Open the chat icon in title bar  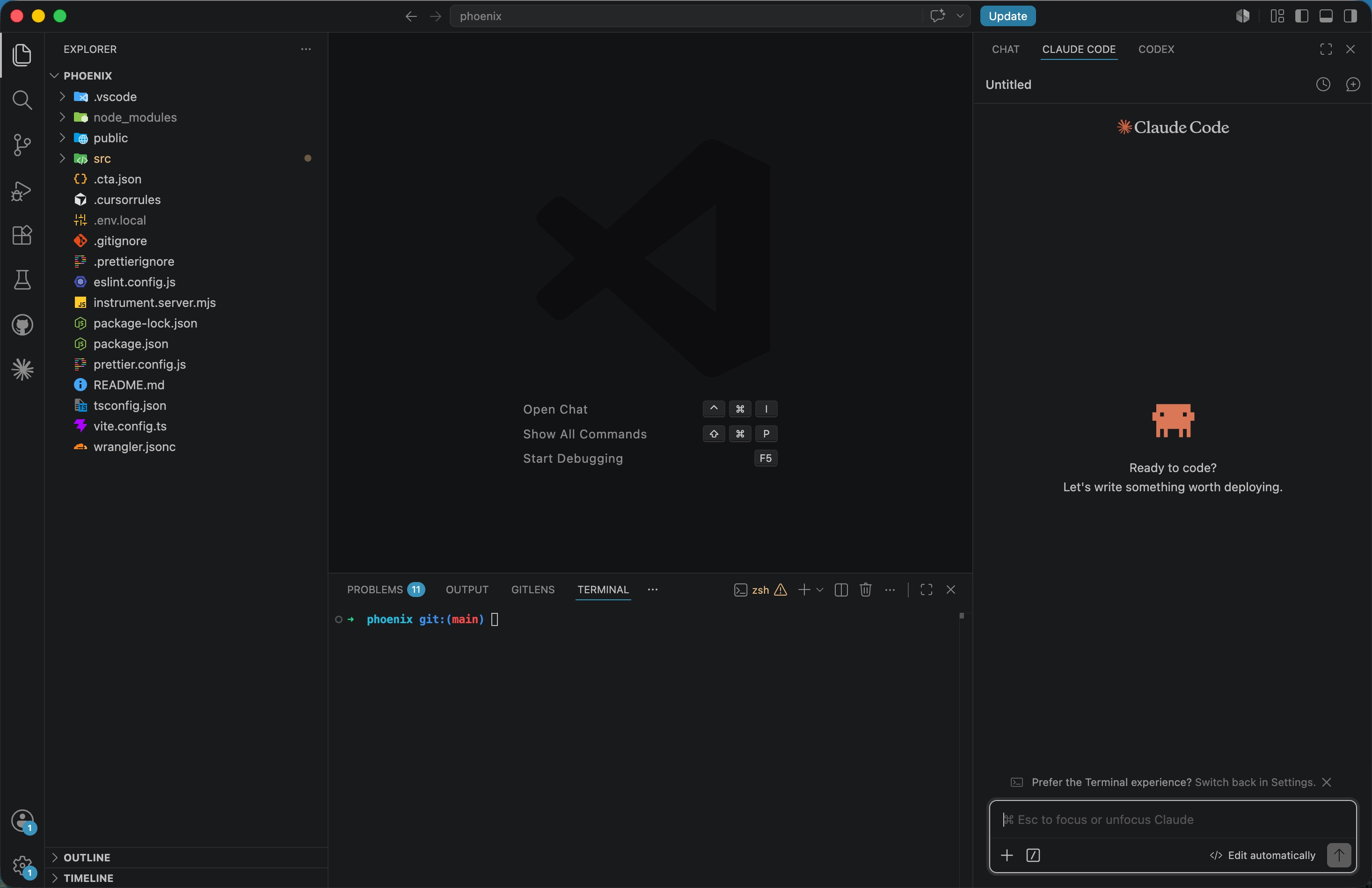pos(937,15)
